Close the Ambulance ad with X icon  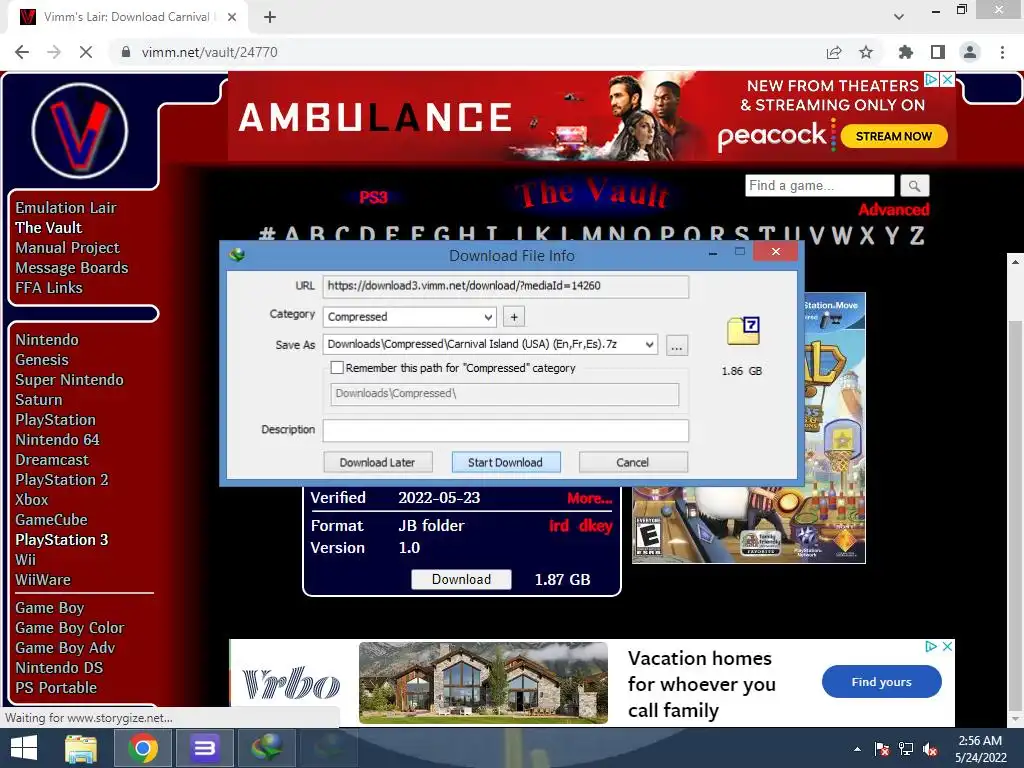click(947, 80)
